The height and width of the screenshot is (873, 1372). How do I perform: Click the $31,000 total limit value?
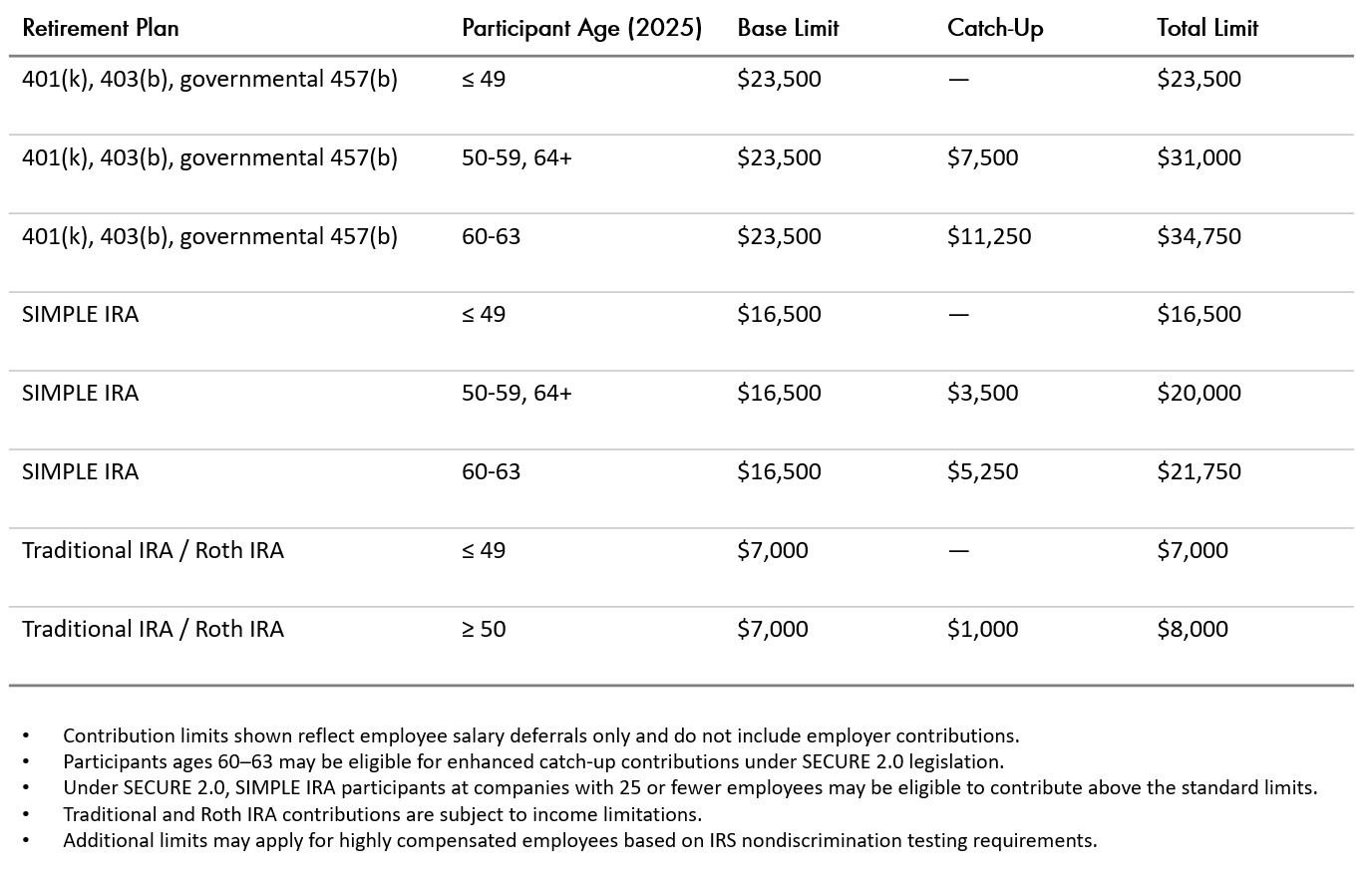(x=1199, y=157)
